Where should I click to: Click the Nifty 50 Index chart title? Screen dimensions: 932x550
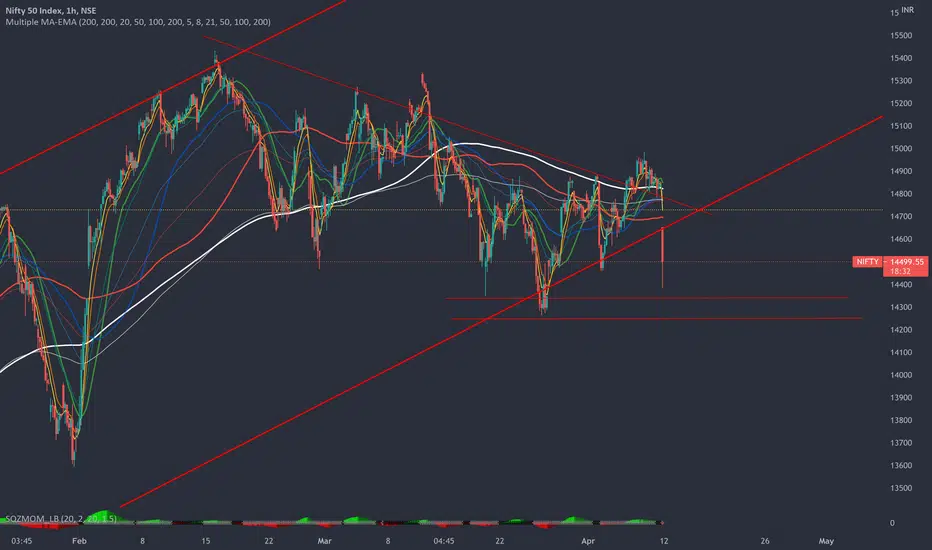coord(51,11)
